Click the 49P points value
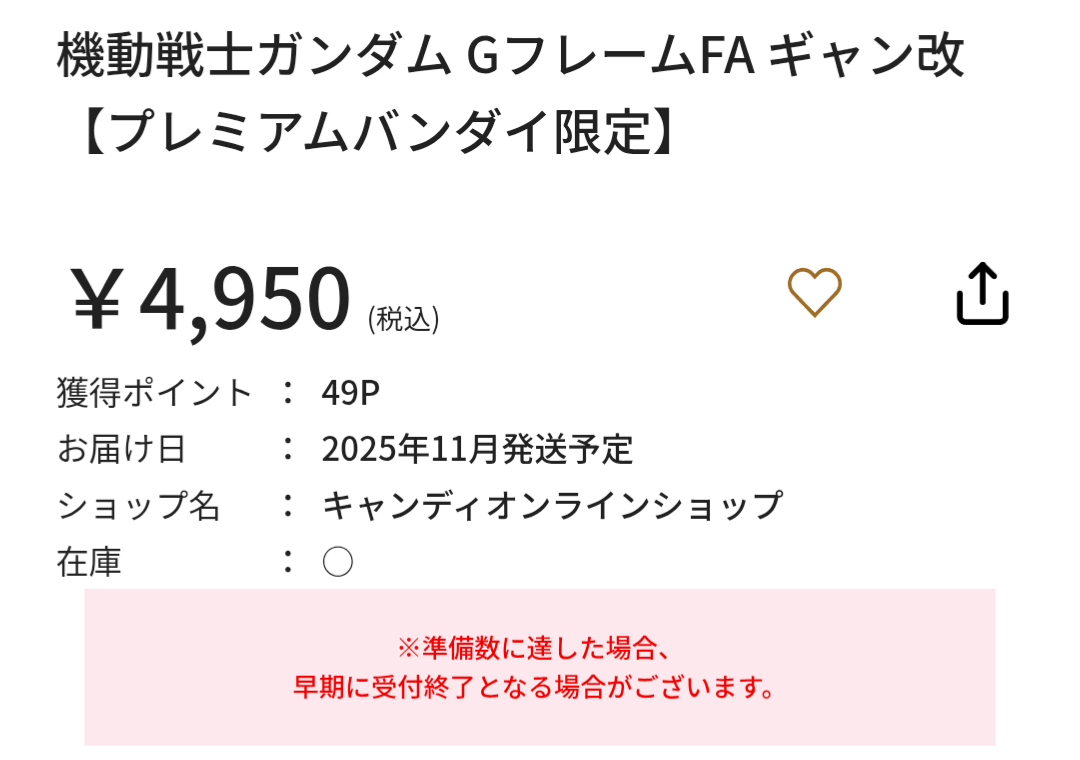 [x=351, y=393]
